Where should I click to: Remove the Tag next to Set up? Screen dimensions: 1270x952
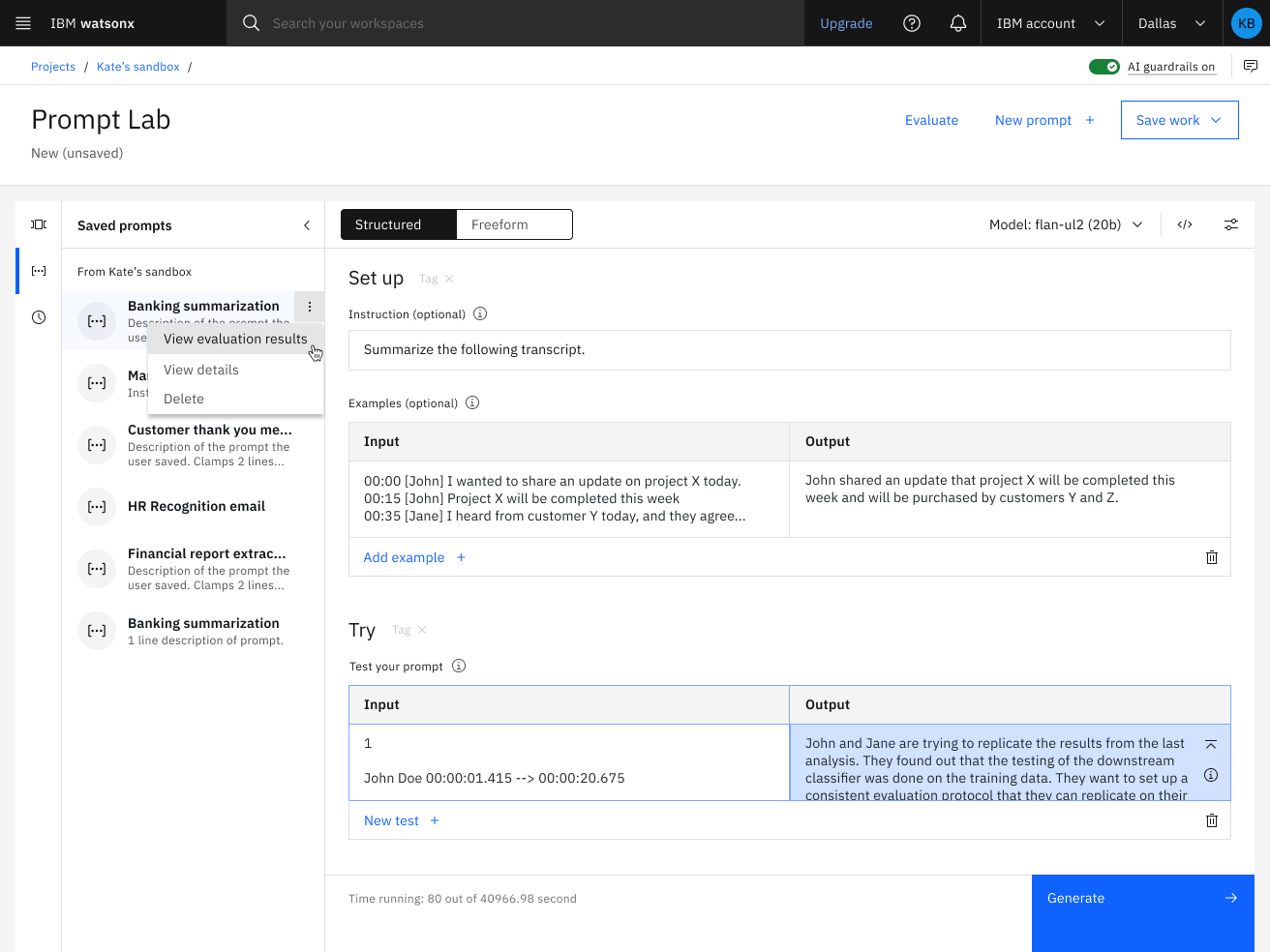click(449, 279)
